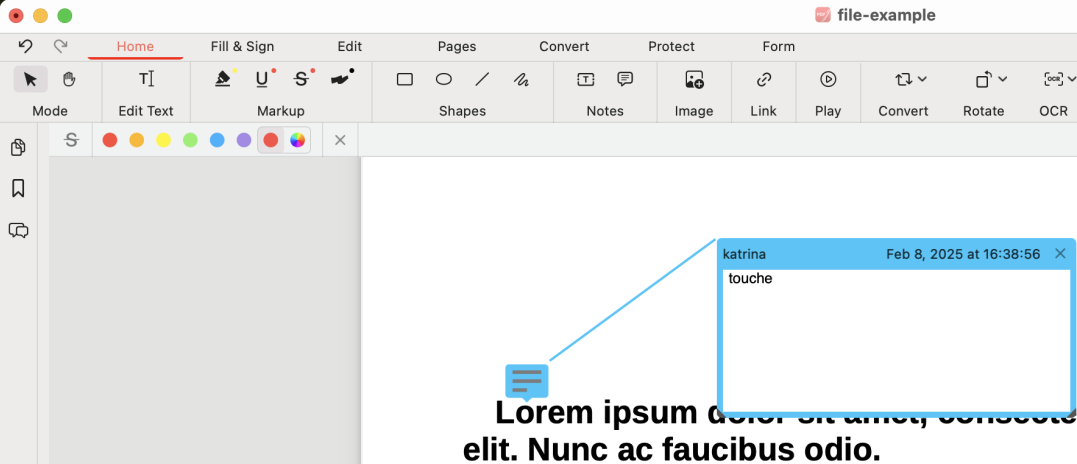Insert an image with Image tool

694,79
